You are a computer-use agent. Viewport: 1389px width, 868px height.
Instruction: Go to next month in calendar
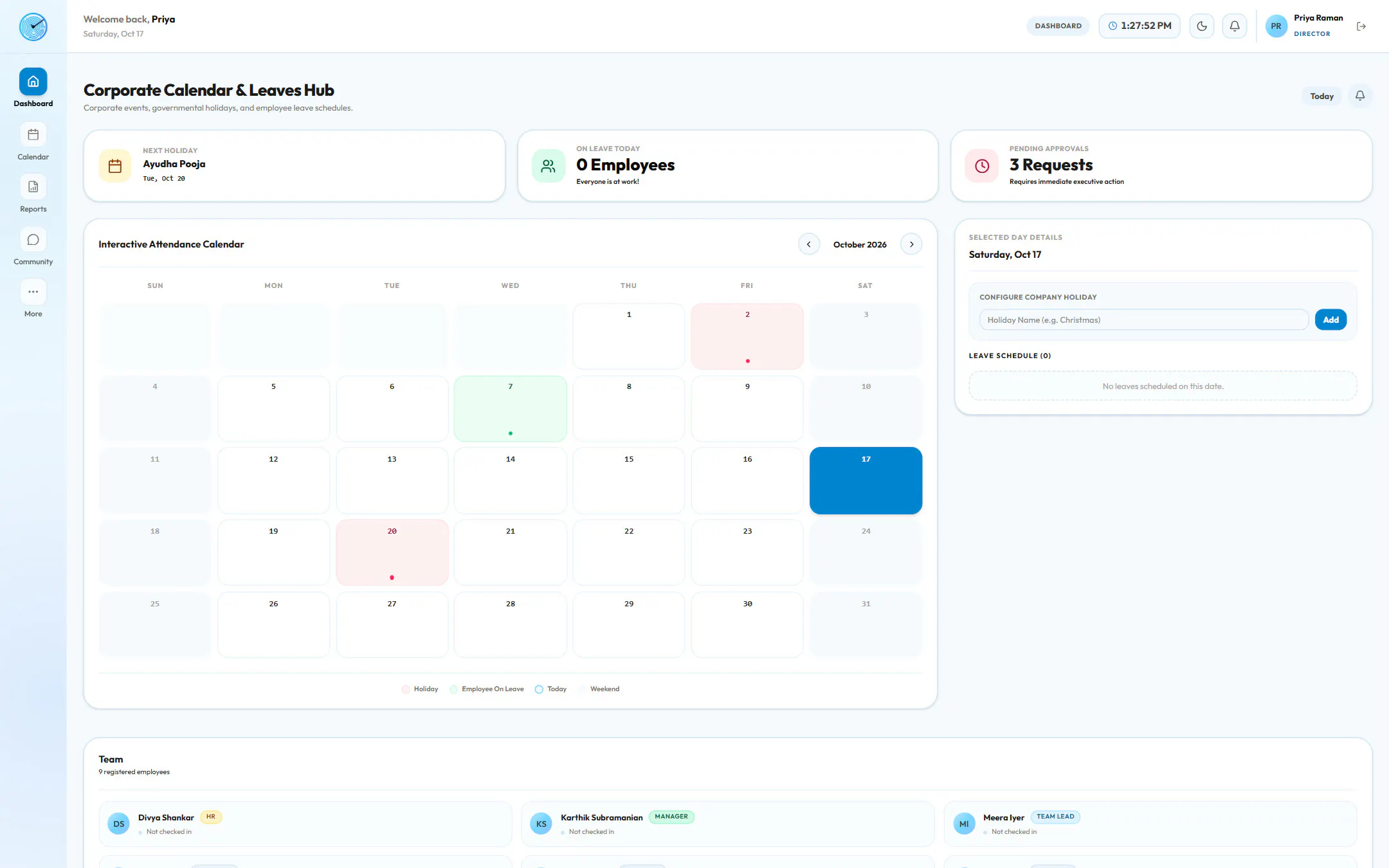click(911, 244)
